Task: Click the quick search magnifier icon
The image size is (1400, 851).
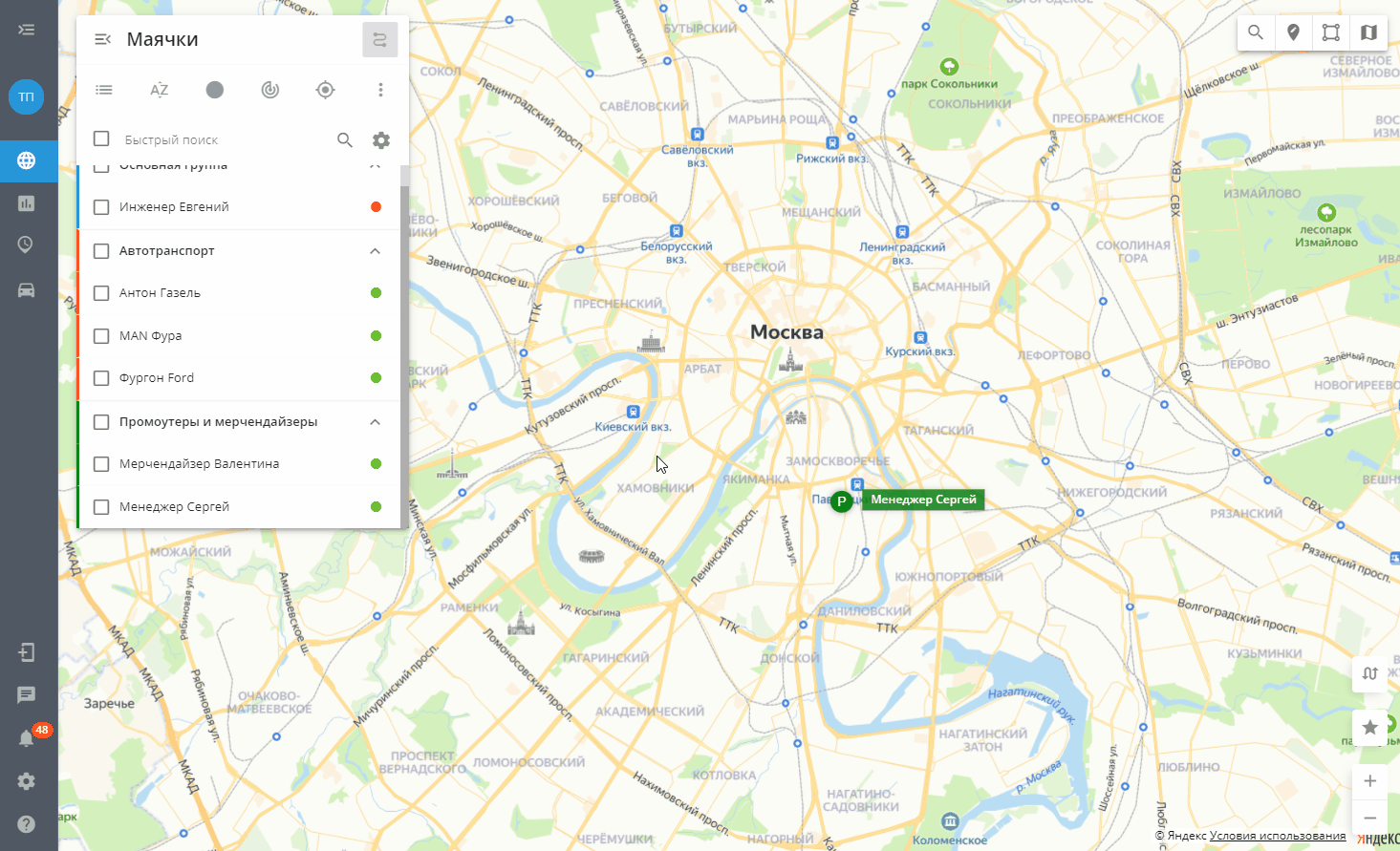Action: pyautogui.click(x=345, y=140)
